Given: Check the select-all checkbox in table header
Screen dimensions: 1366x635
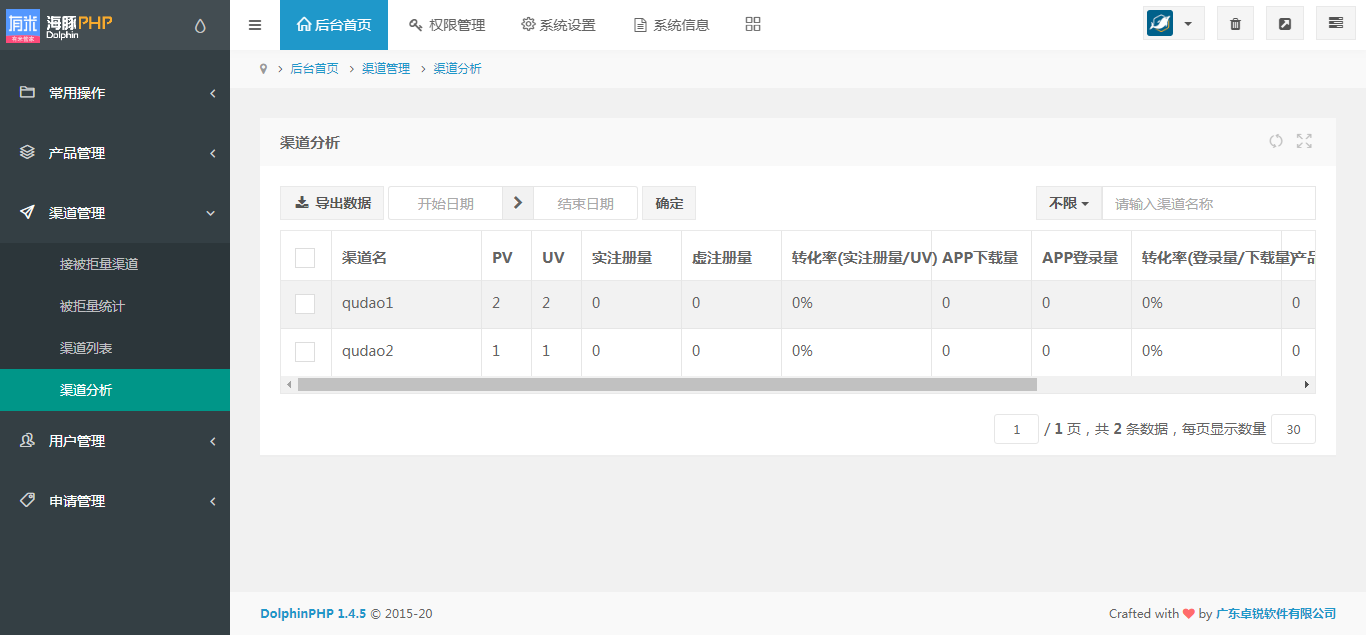Looking at the screenshot, I should (x=305, y=258).
